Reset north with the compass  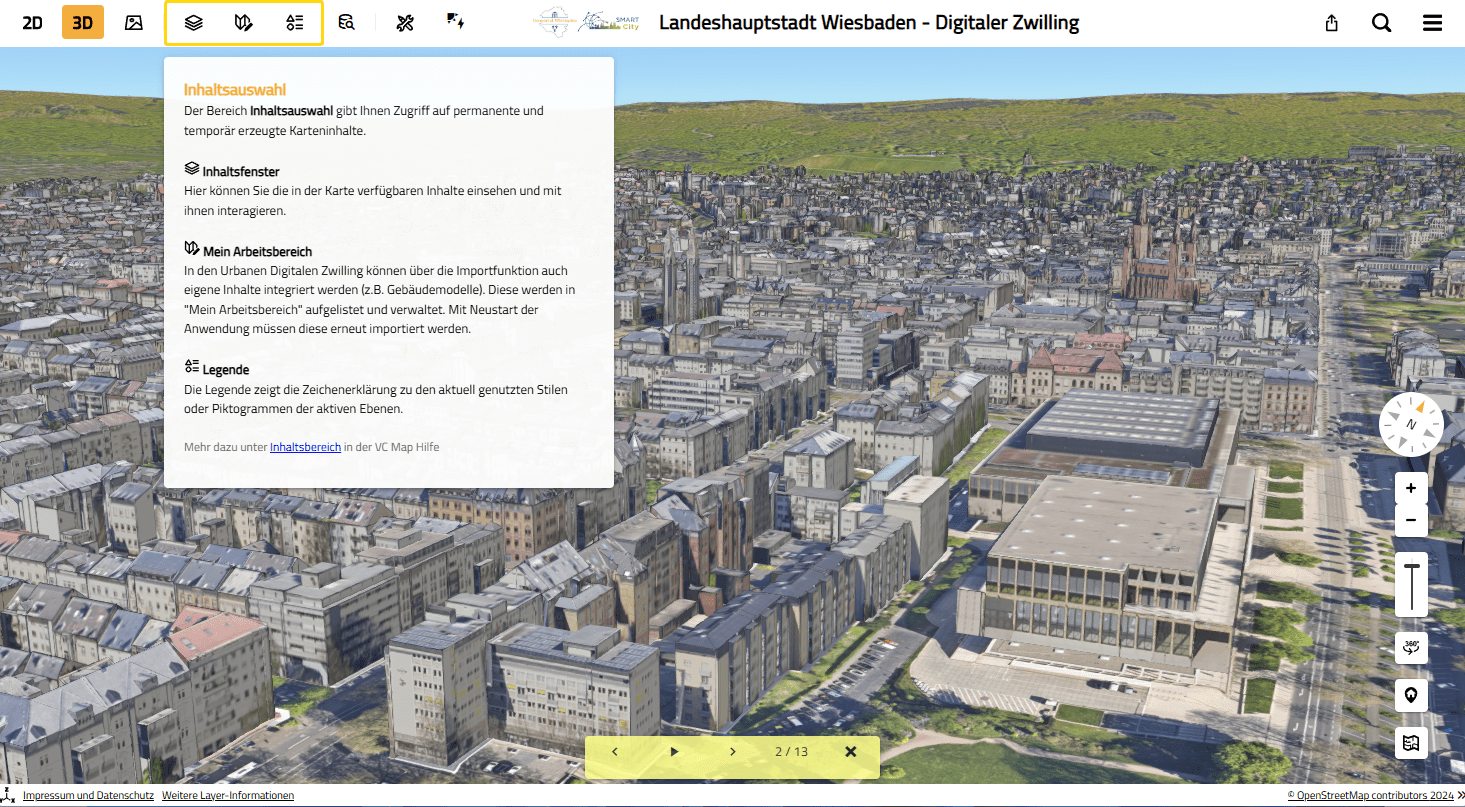coord(1411,423)
